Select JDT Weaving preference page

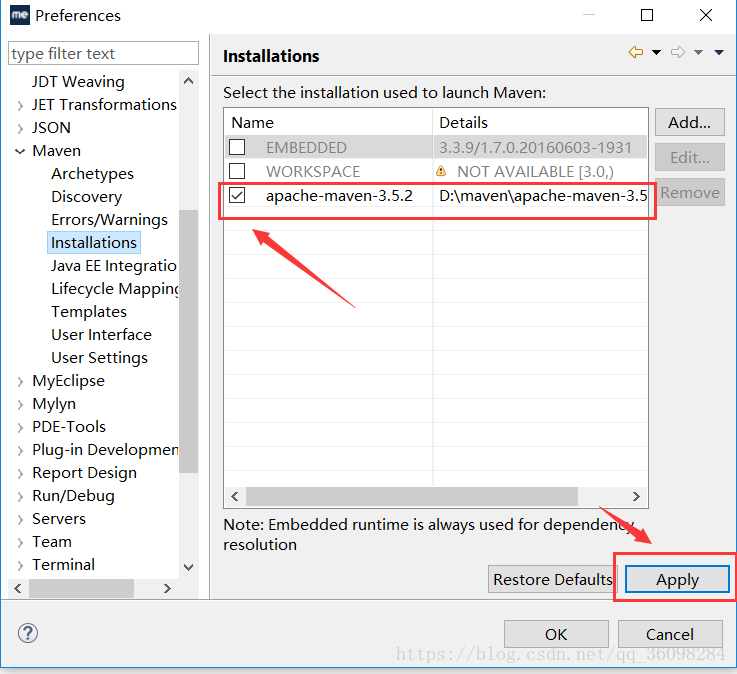pos(78,82)
